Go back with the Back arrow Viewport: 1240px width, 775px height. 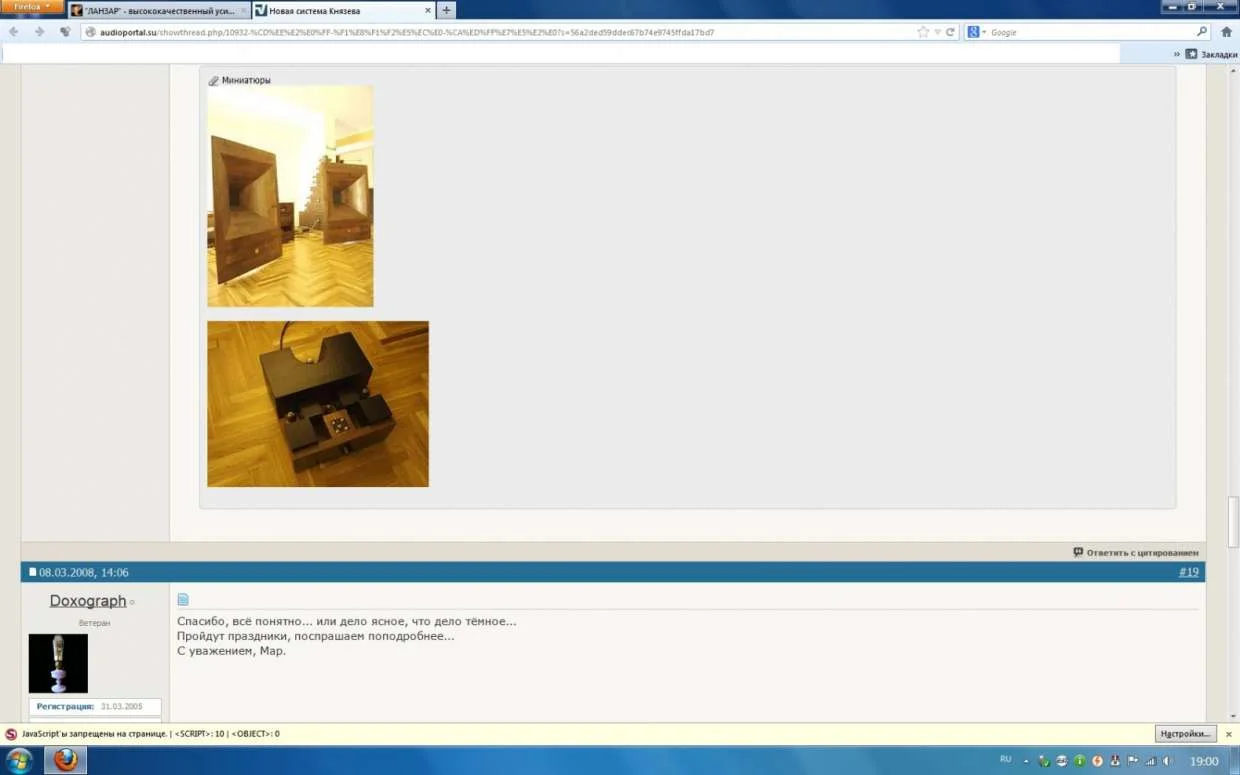13,32
